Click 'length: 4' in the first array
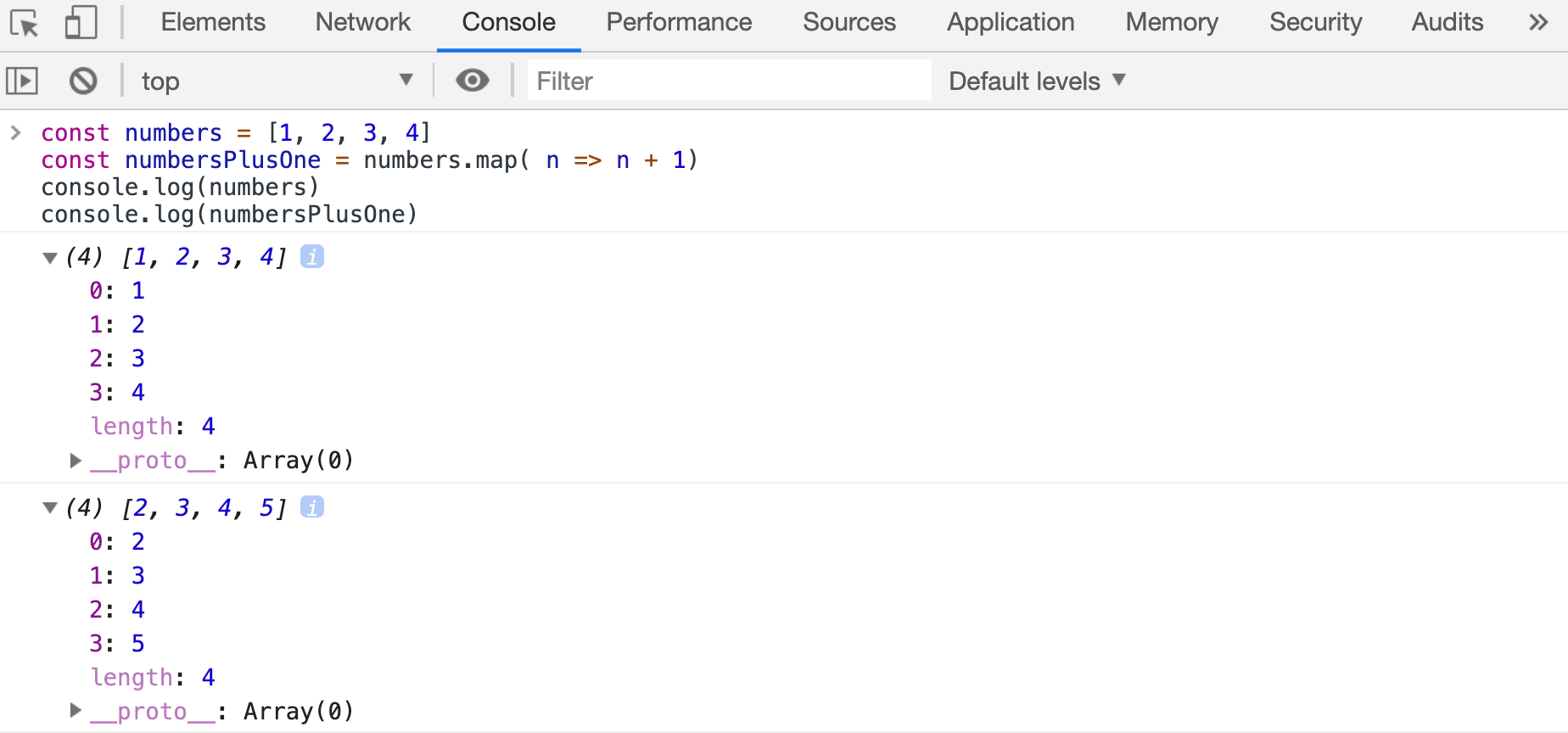The image size is (1568, 733). click(153, 426)
